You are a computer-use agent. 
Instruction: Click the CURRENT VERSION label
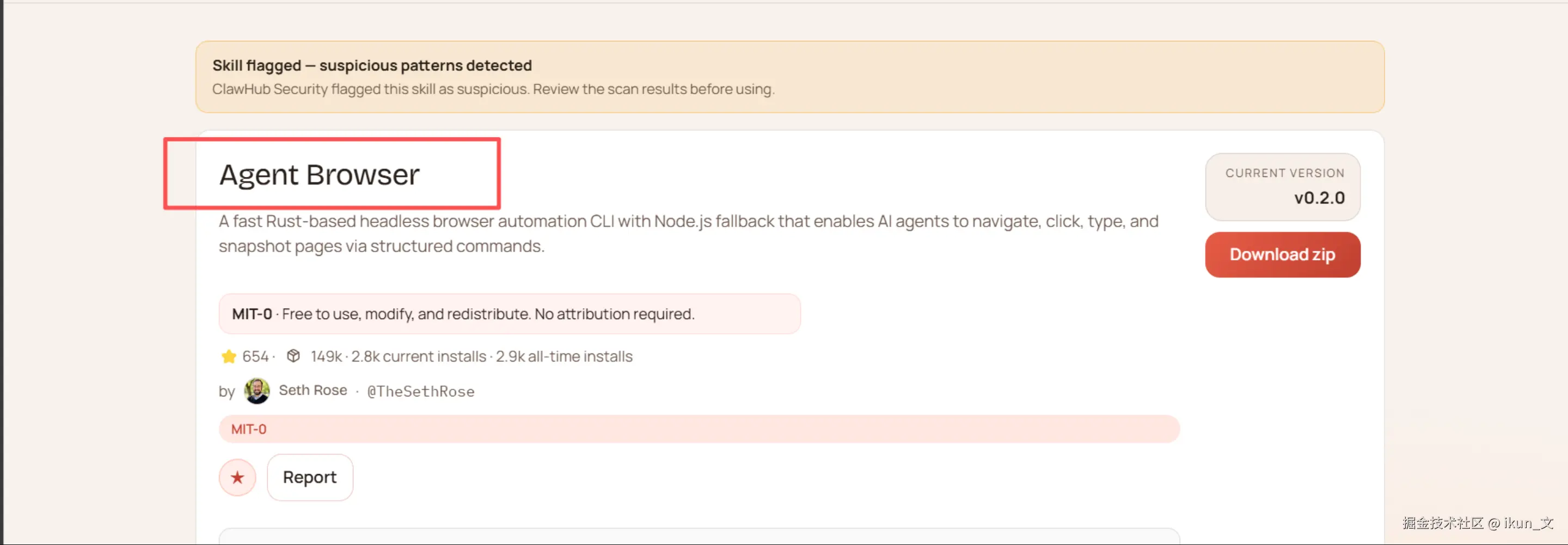tap(1285, 173)
